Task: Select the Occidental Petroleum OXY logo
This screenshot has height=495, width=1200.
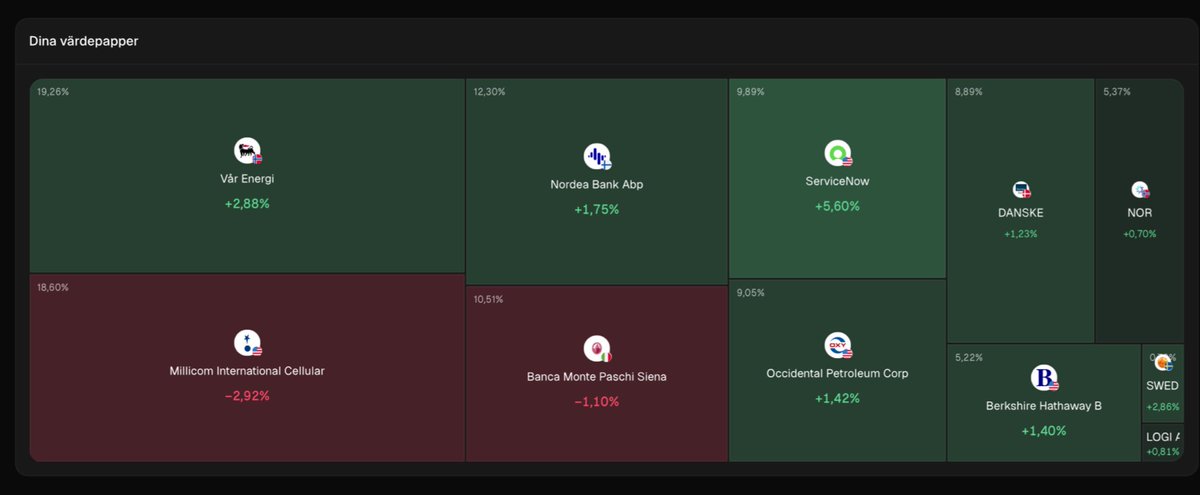Action: [x=837, y=346]
